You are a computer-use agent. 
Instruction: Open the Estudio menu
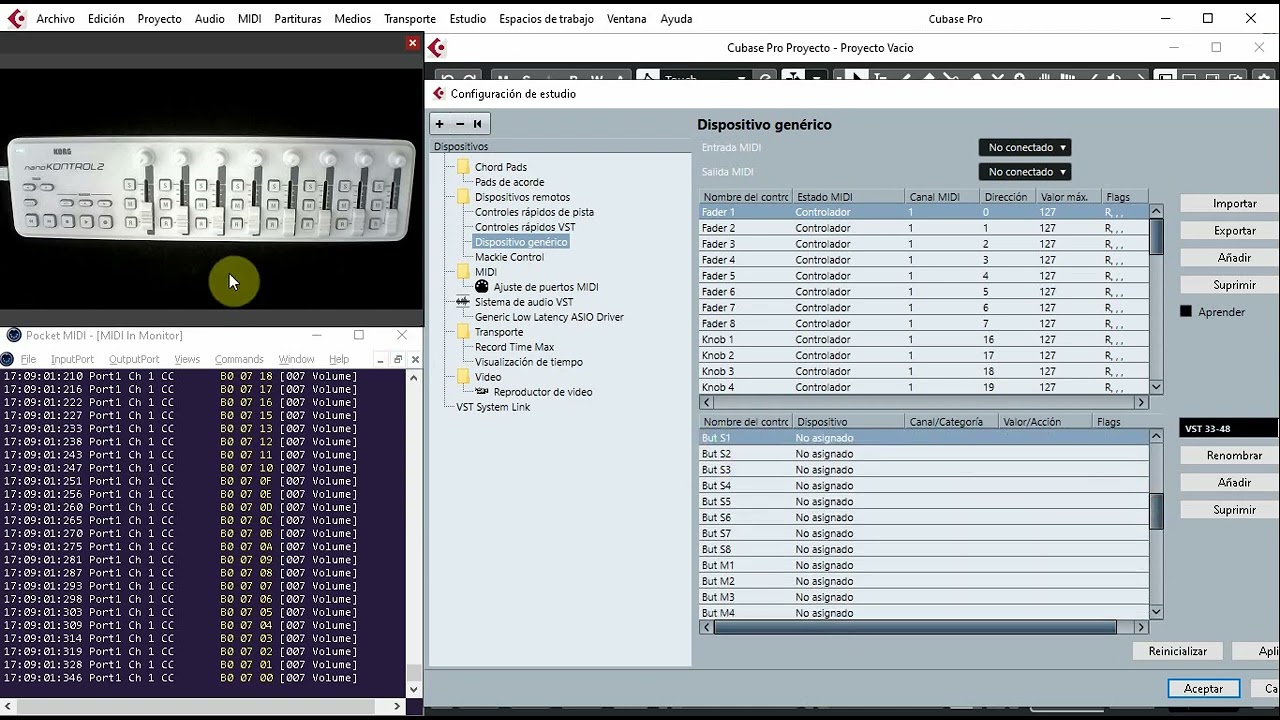tap(467, 19)
